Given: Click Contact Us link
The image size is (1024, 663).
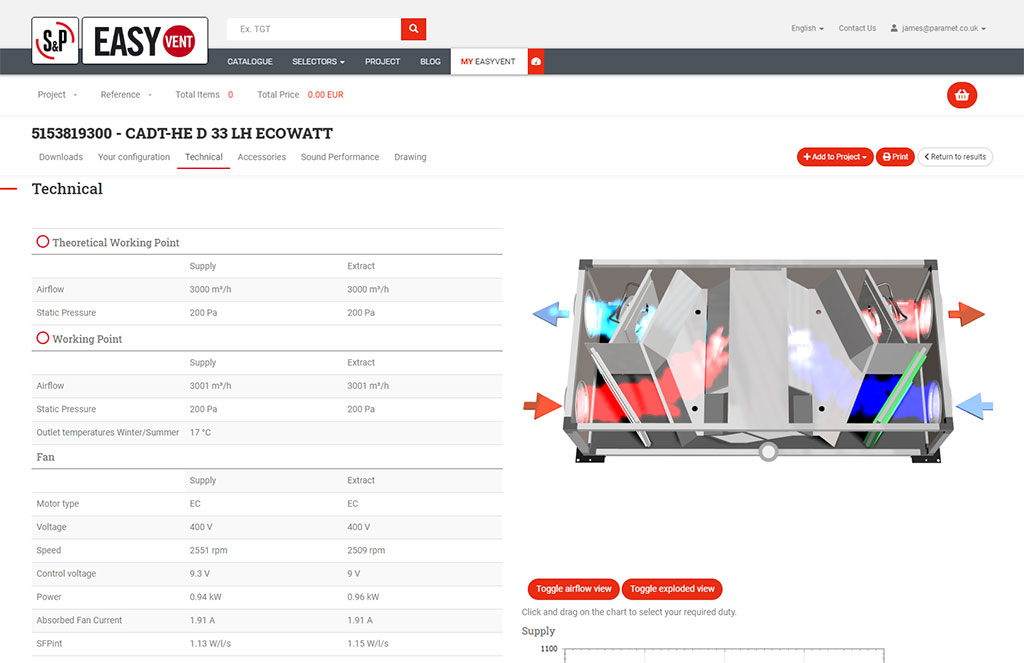Looking at the screenshot, I should pos(857,28).
